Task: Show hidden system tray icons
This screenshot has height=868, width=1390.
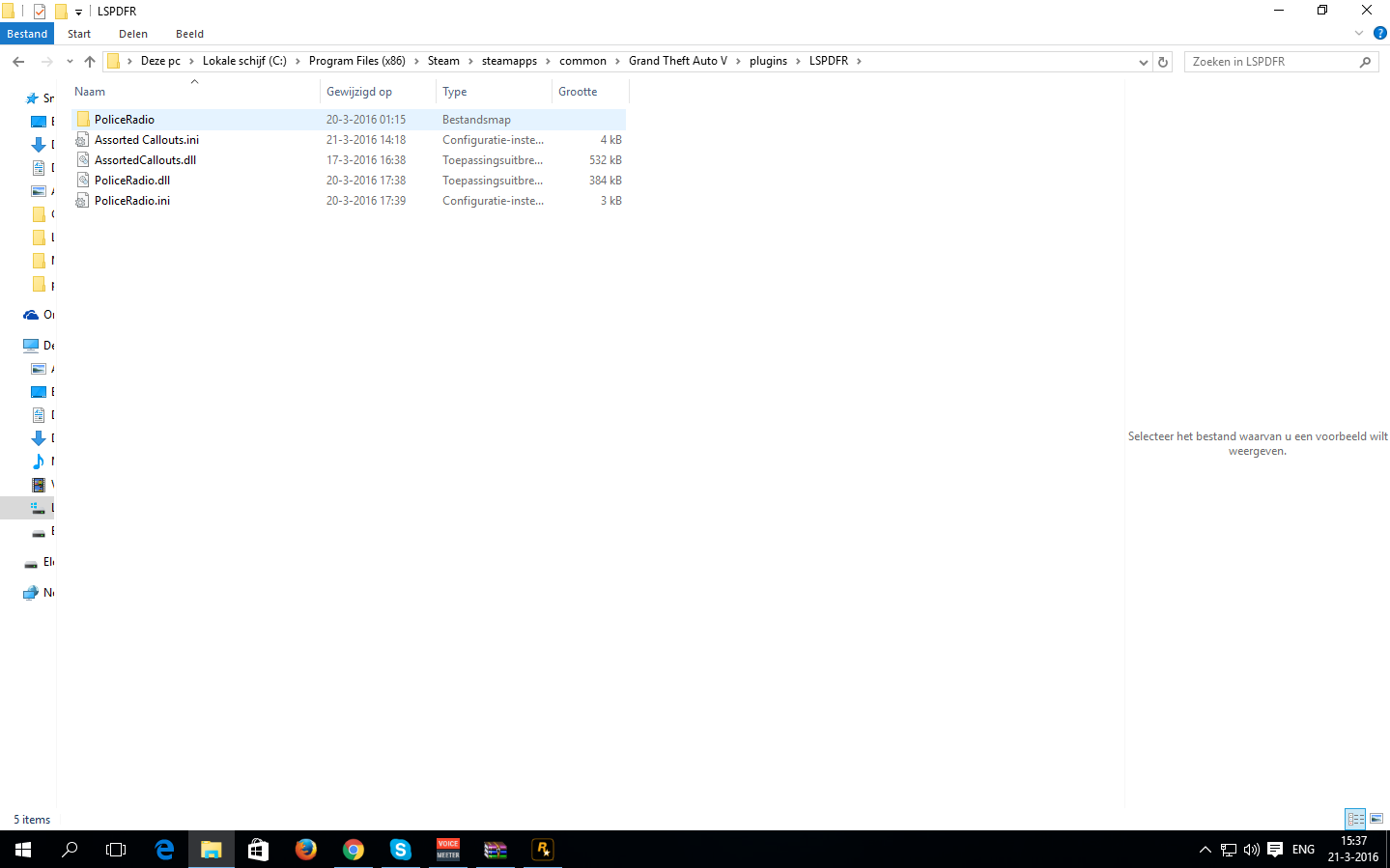Action: 1205,850
